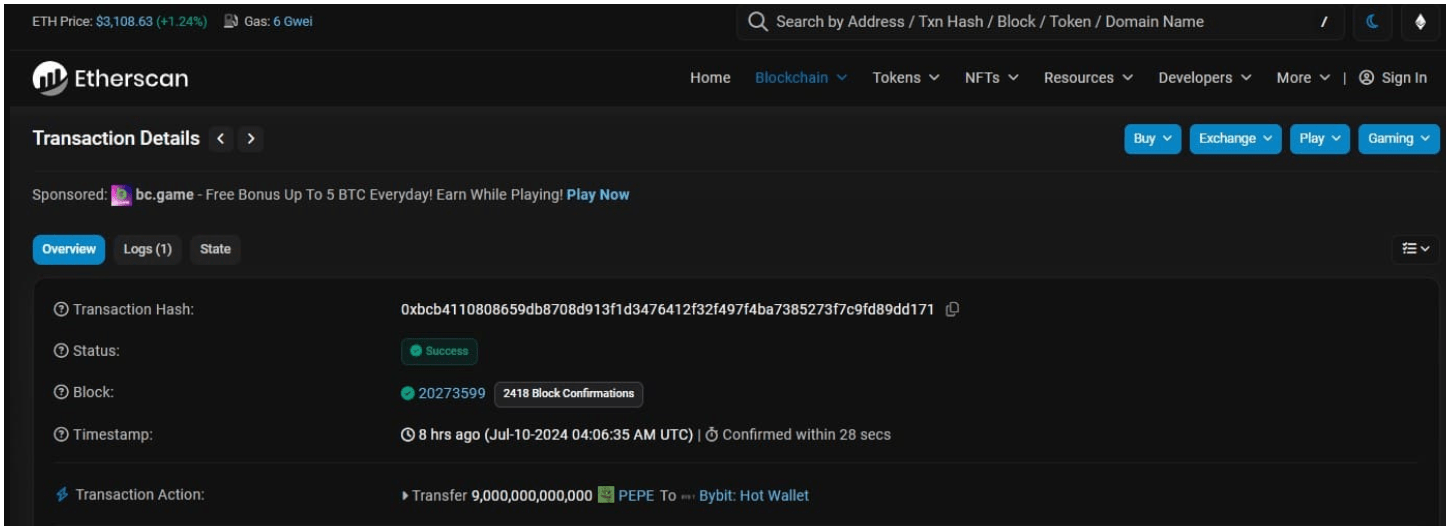Click the Transaction Details heading
This screenshot has width=1450, height=530.
pos(116,139)
